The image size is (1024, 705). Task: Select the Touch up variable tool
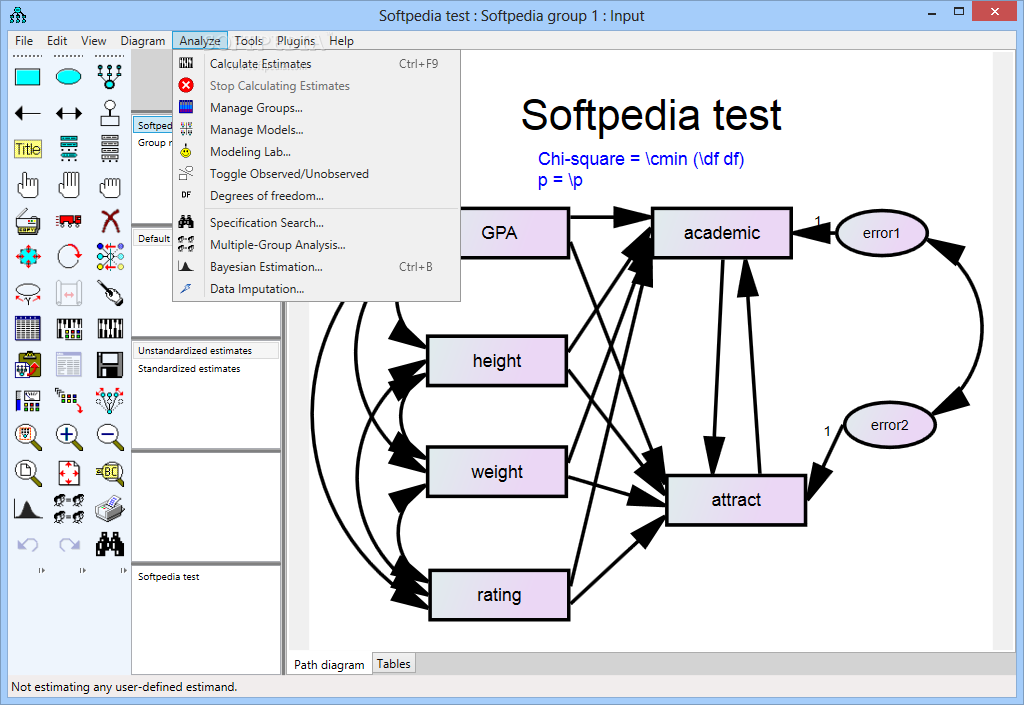(110, 293)
